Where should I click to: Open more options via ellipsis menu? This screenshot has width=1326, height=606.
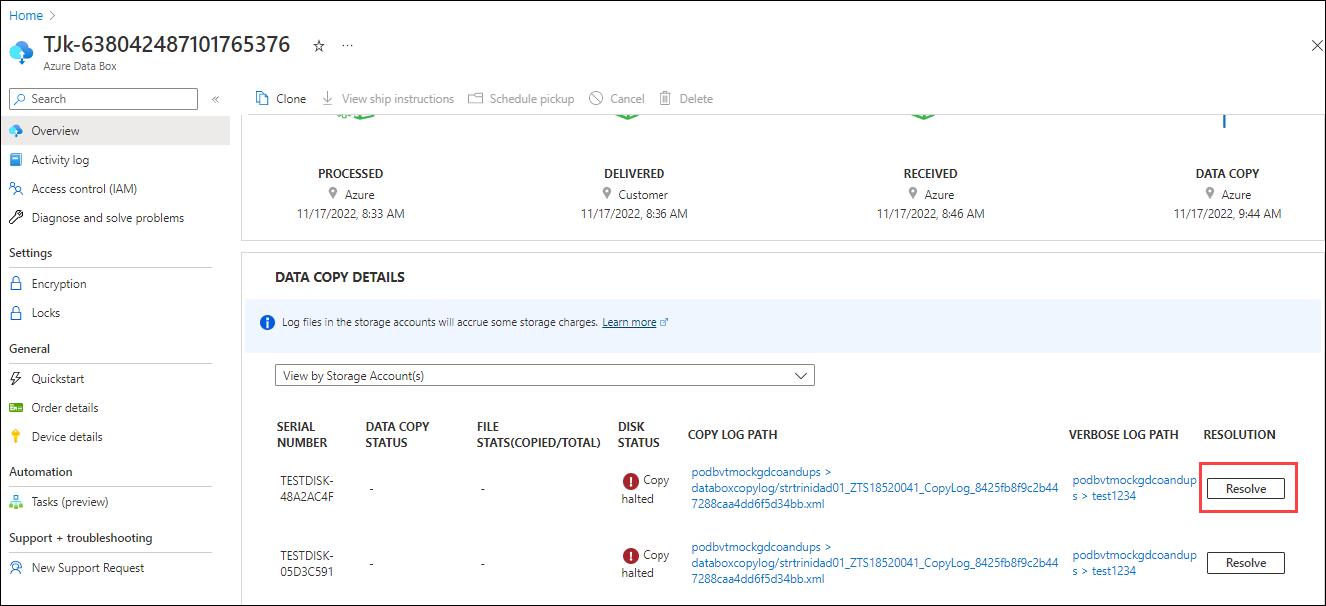[x=347, y=46]
